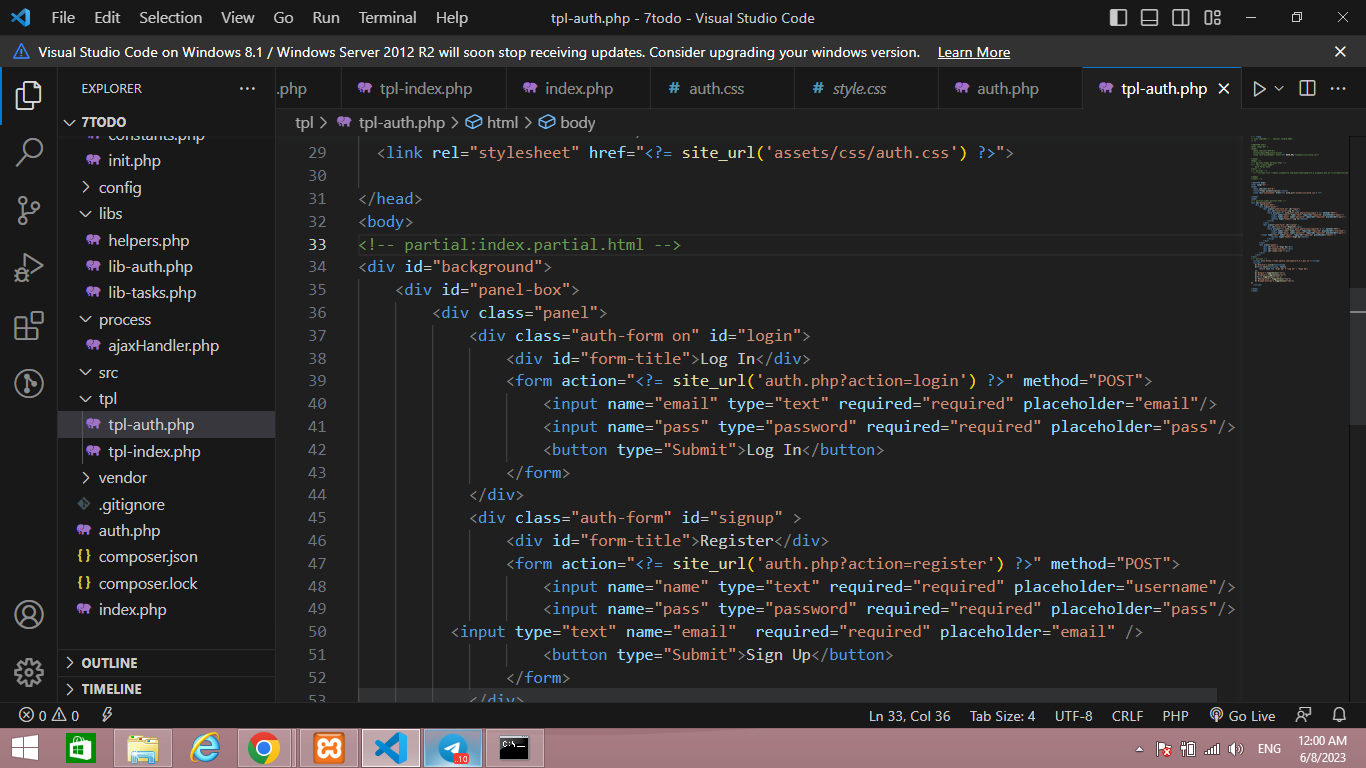Dismiss the Windows update notification banner

point(1340,52)
